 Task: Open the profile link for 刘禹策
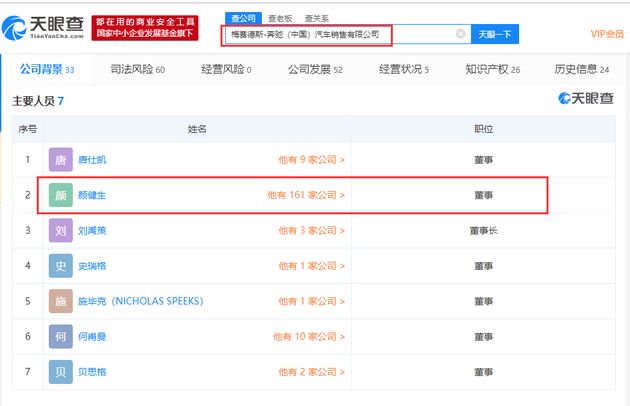pyautogui.click(x=92, y=230)
